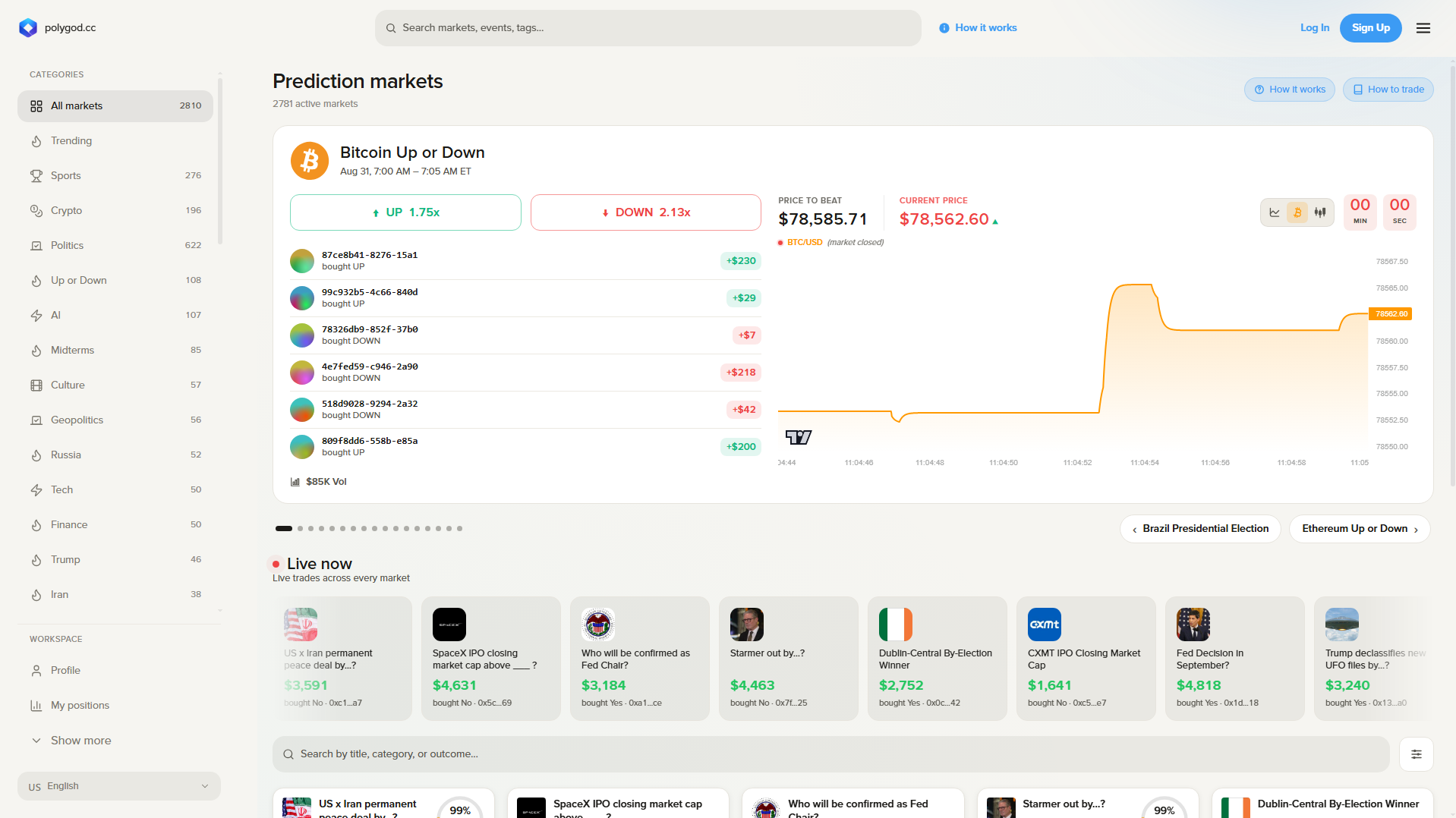Focus the search by title, category field
Screen dimensions: 1456x818
831,754
